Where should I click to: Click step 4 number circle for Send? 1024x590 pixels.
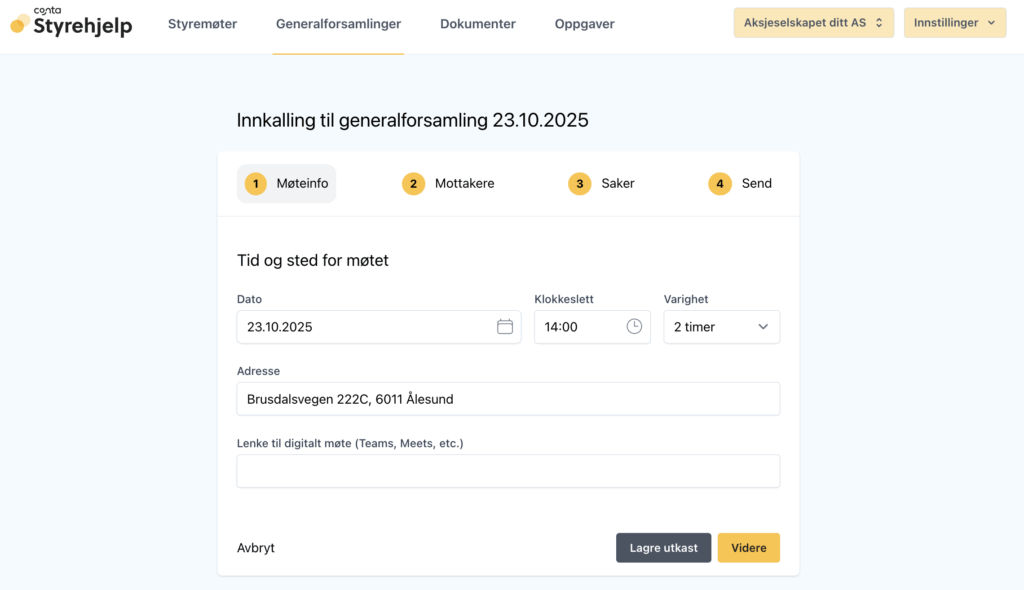click(720, 184)
